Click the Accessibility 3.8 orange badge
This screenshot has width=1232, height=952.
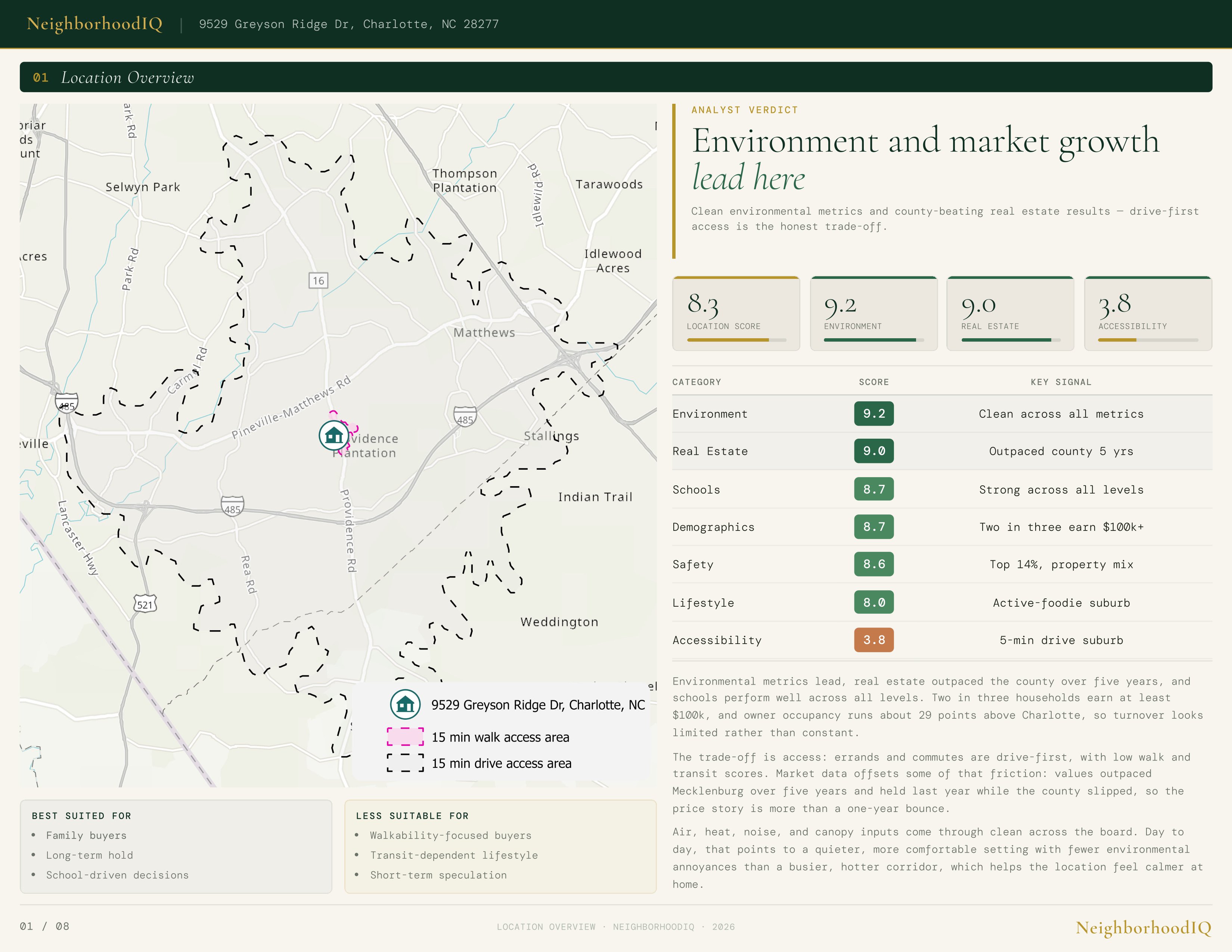874,640
